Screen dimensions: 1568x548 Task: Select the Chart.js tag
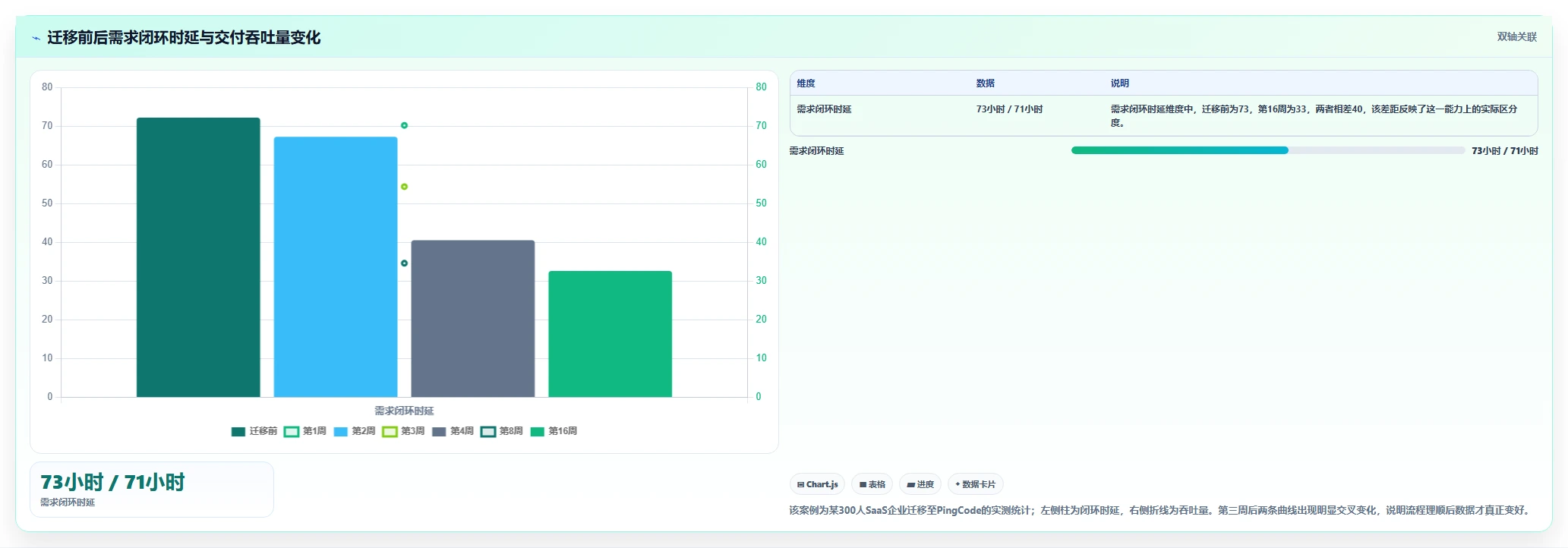[818, 484]
